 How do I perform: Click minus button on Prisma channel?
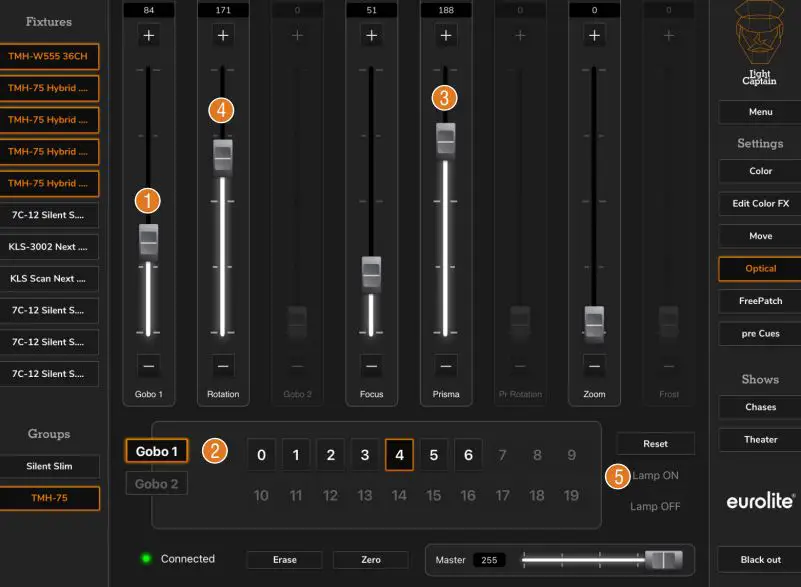[446, 366]
